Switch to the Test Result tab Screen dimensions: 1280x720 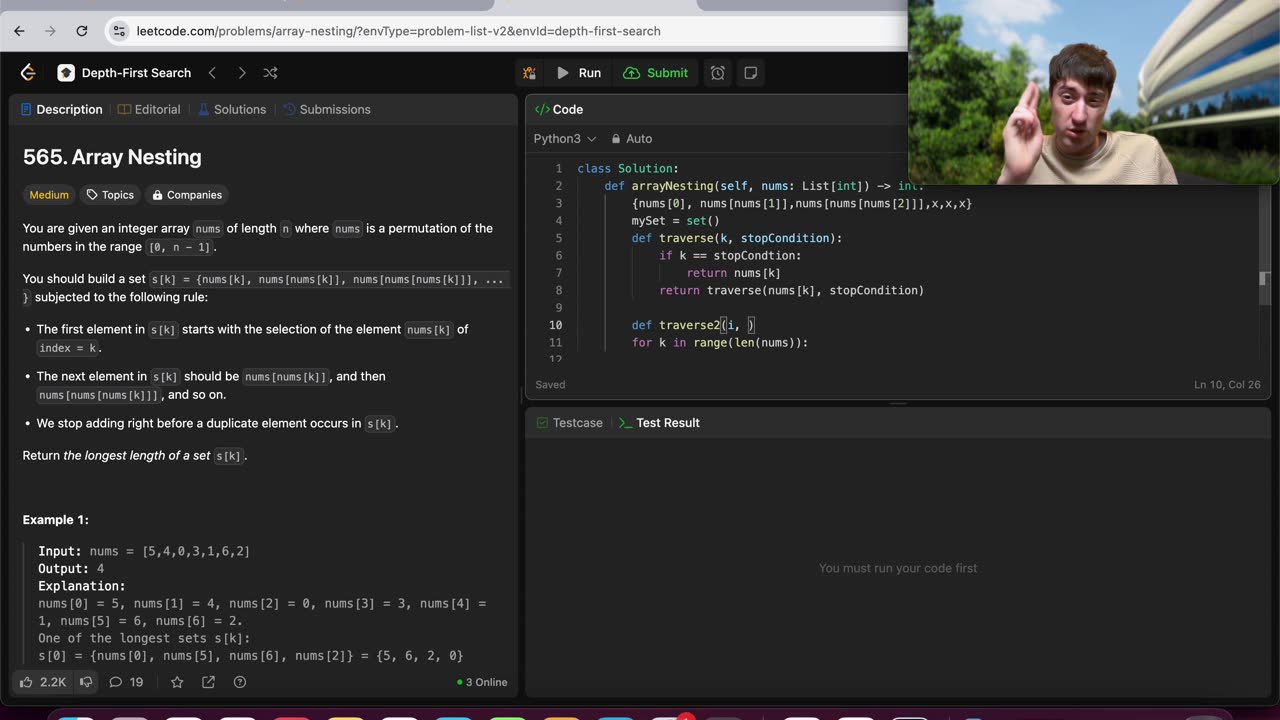[x=659, y=423]
